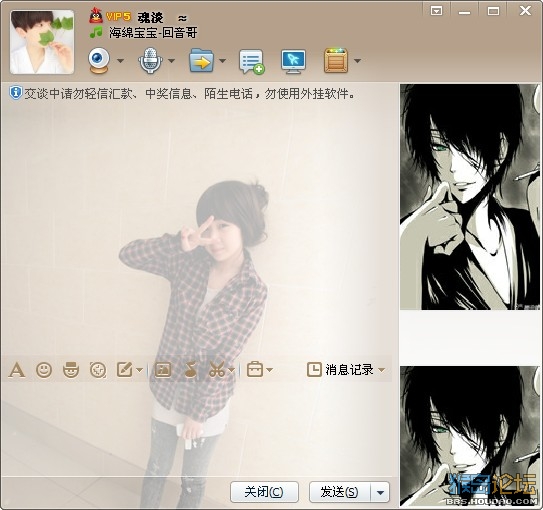The height and width of the screenshot is (510, 543).
Task: Open 消息记录 message history
Action: tap(340, 370)
